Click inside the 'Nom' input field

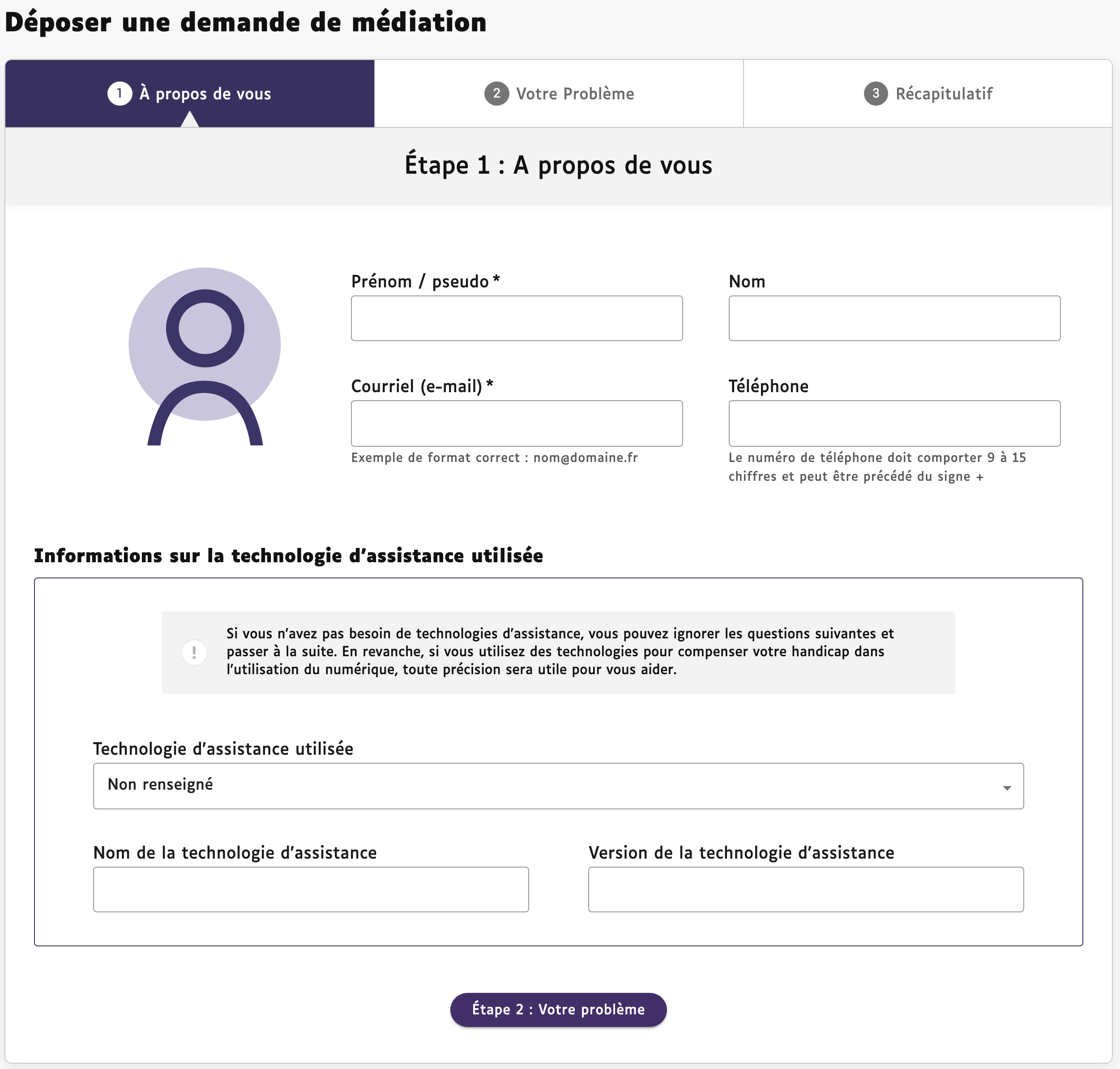click(x=894, y=318)
